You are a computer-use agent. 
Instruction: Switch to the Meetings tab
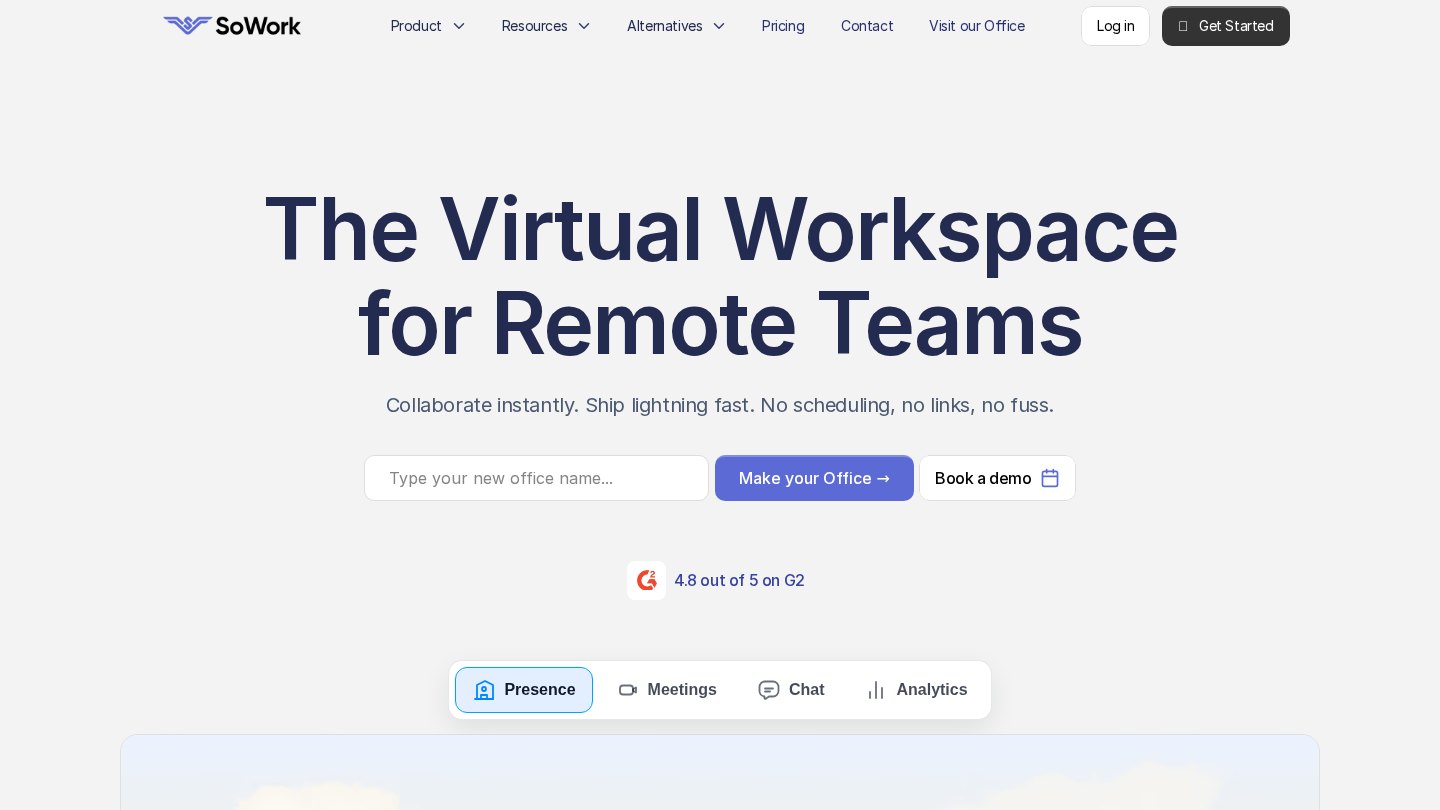click(x=667, y=690)
